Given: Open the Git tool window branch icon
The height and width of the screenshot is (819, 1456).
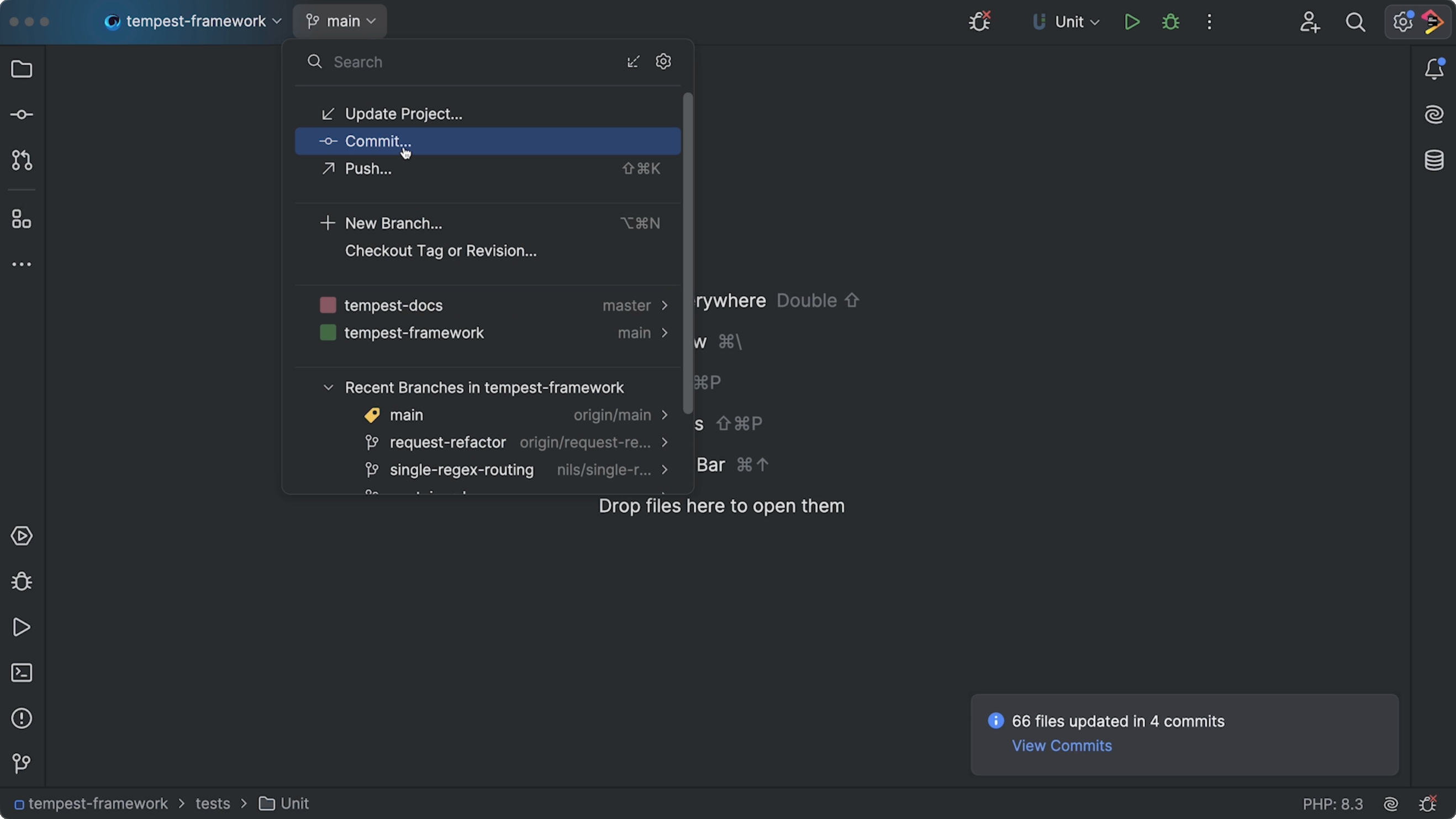Looking at the screenshot, I should click(x=22, y=764).
